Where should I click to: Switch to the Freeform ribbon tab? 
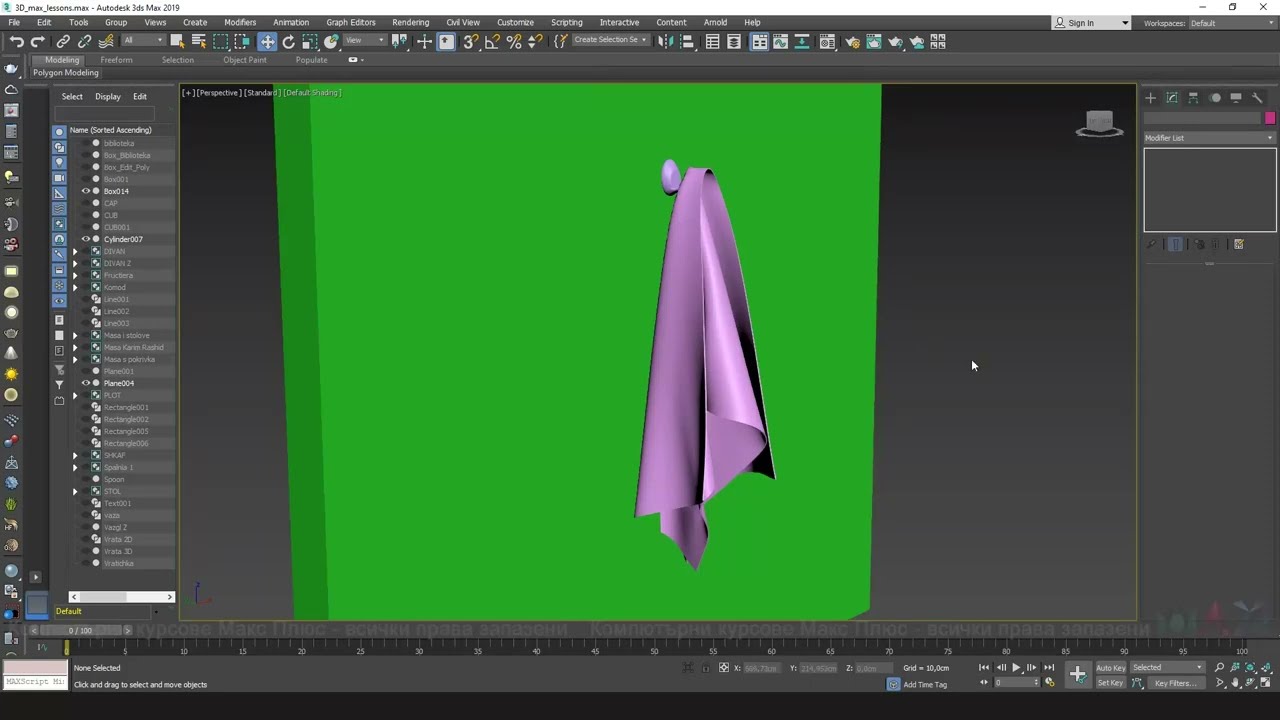(x=116, y=60)
